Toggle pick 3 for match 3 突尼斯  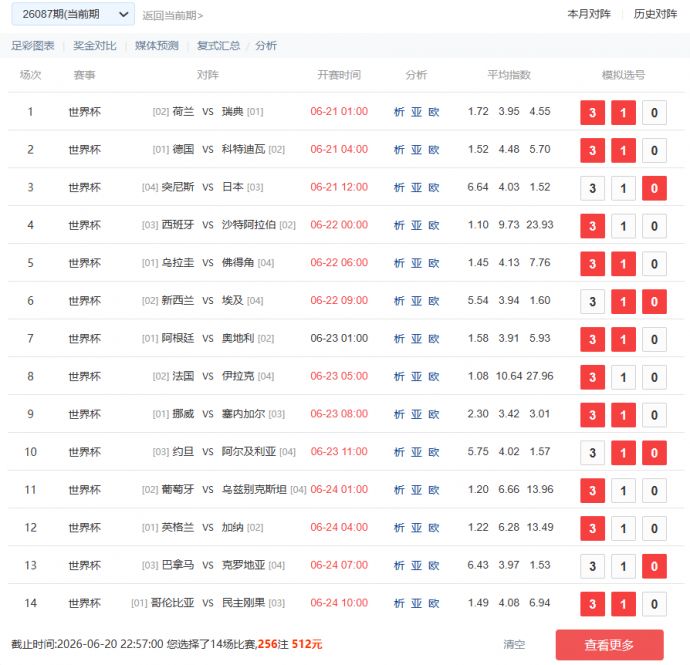592,188
